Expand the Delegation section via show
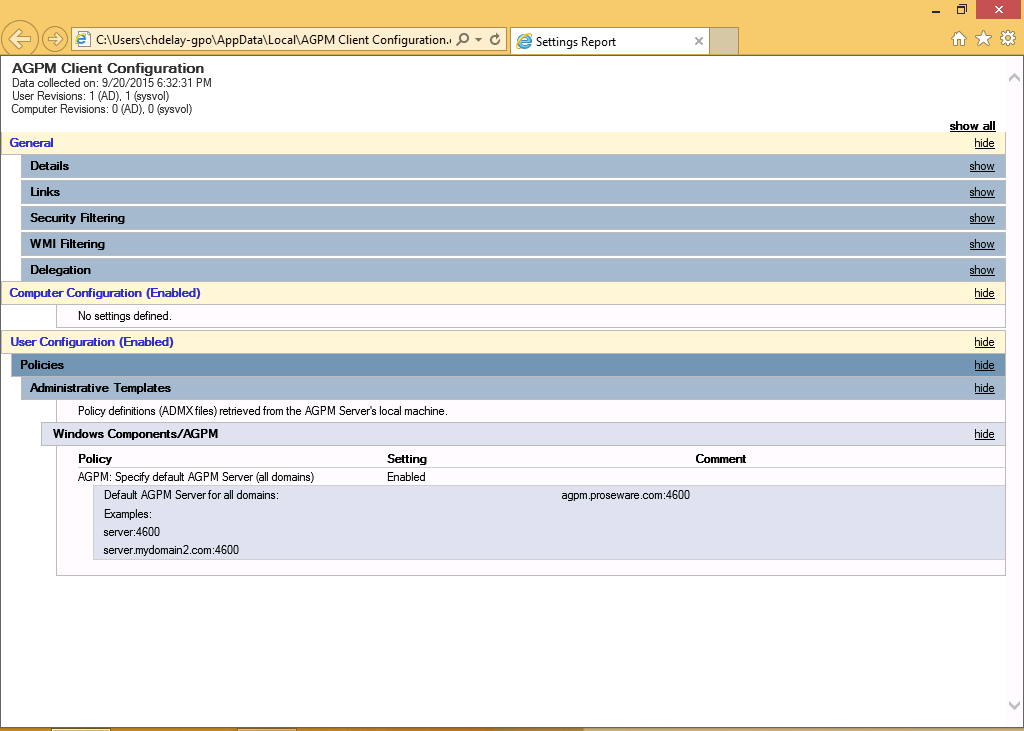Viewport: 1024px width, 731px height. pos(981,270)
